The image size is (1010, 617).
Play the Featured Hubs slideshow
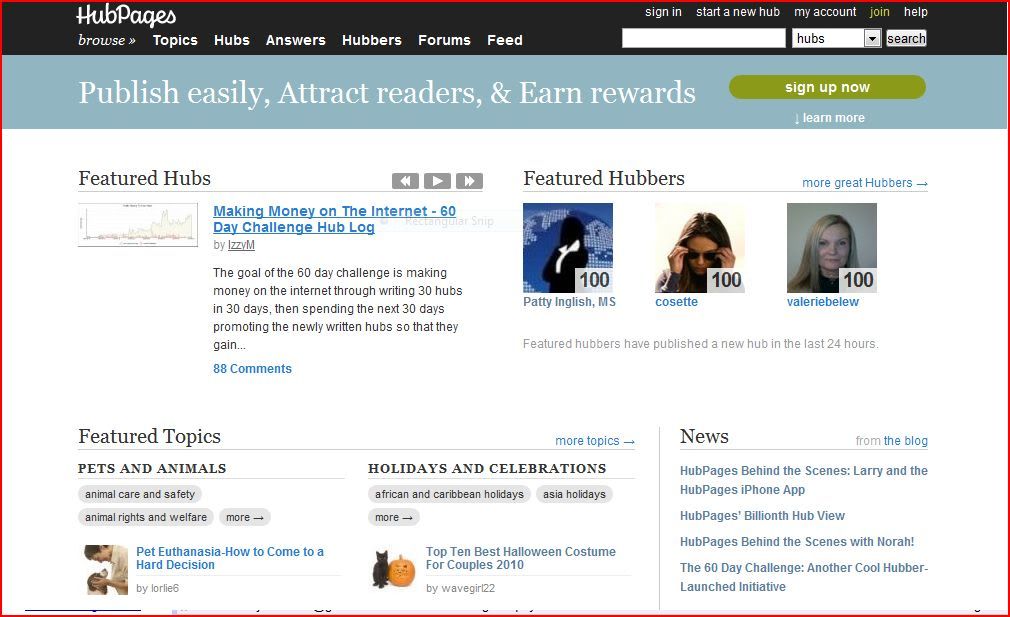click(x=437, y=181)
